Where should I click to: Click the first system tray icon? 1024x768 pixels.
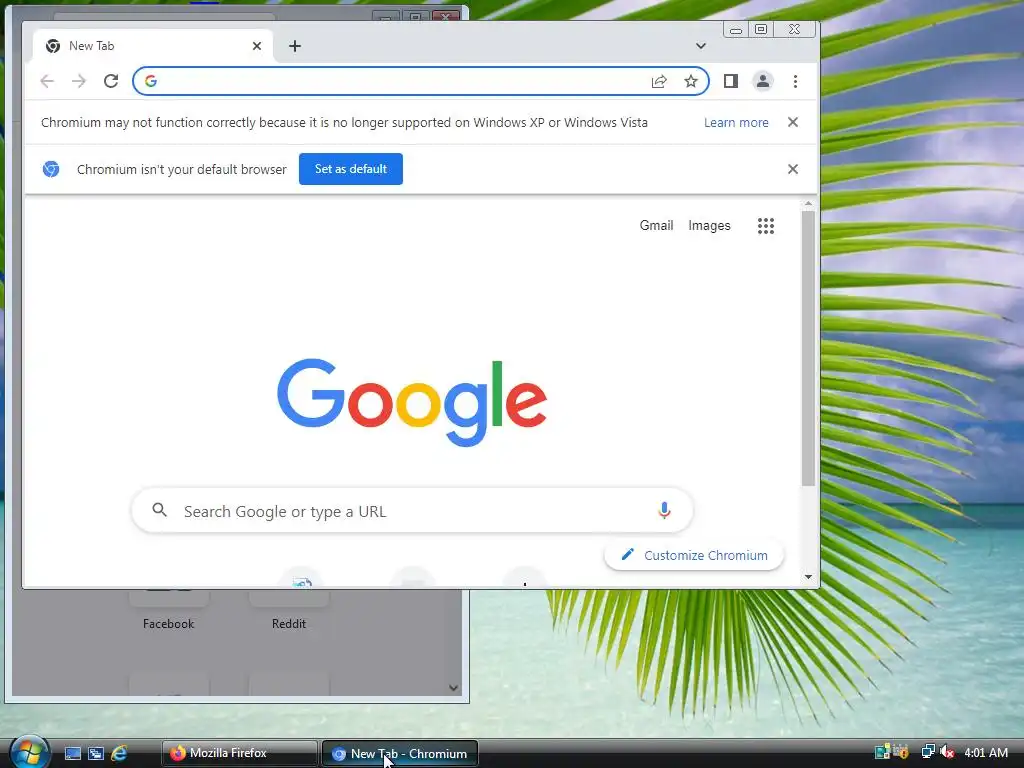point(882,752)
